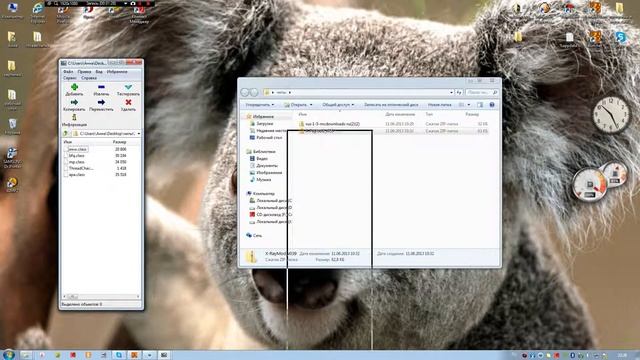This screenshot has height=360, width=640.
Task: Sort by Дата изменения column in Explorer
Action: coord(400,114)
